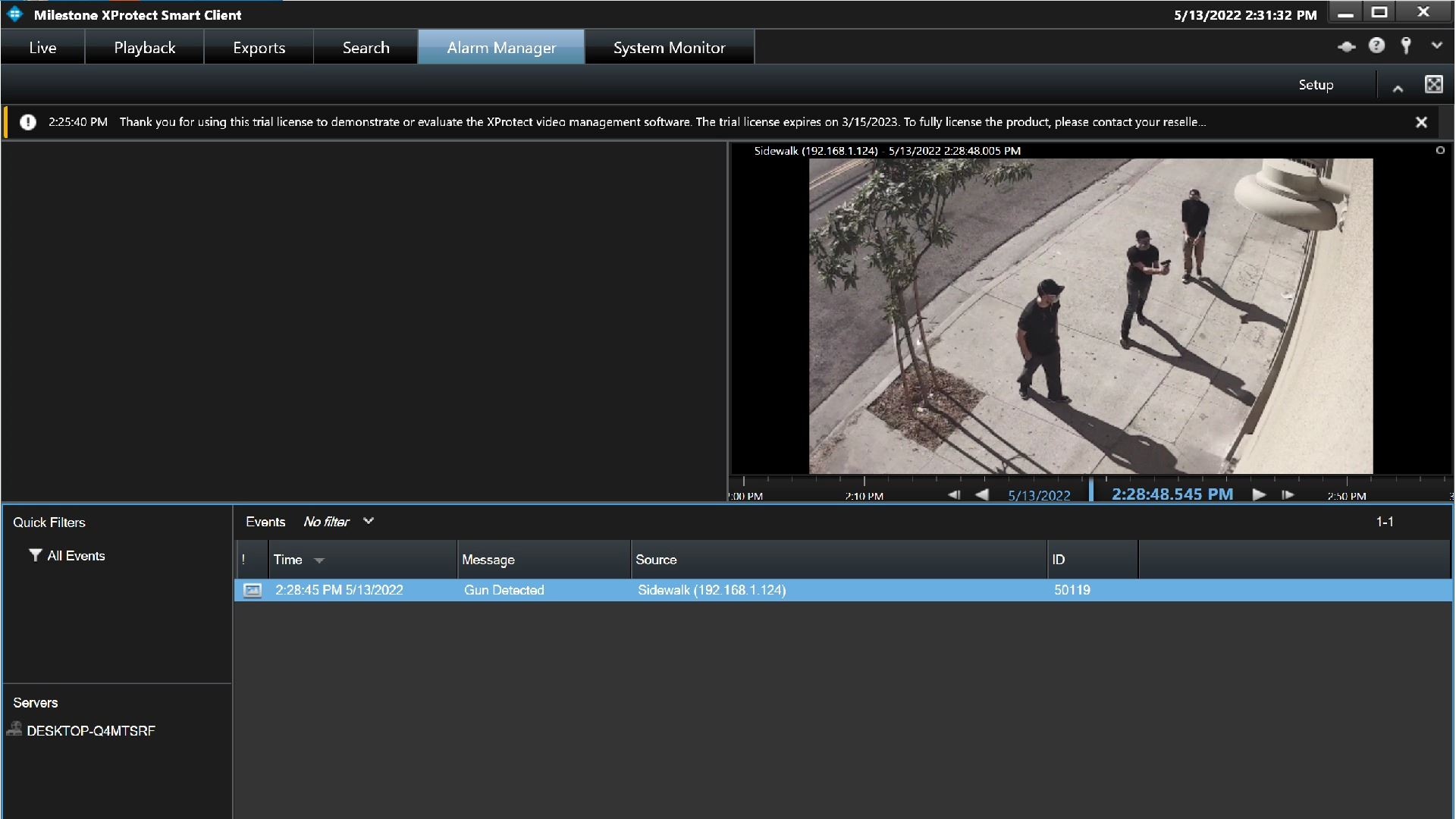
Task: Click the image icon in the Gun Detected row
Action: [252, 590]
